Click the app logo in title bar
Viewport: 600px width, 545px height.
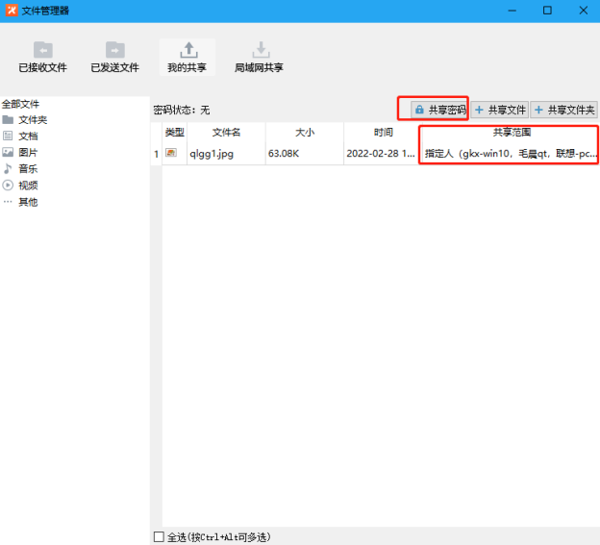(12, 10)
